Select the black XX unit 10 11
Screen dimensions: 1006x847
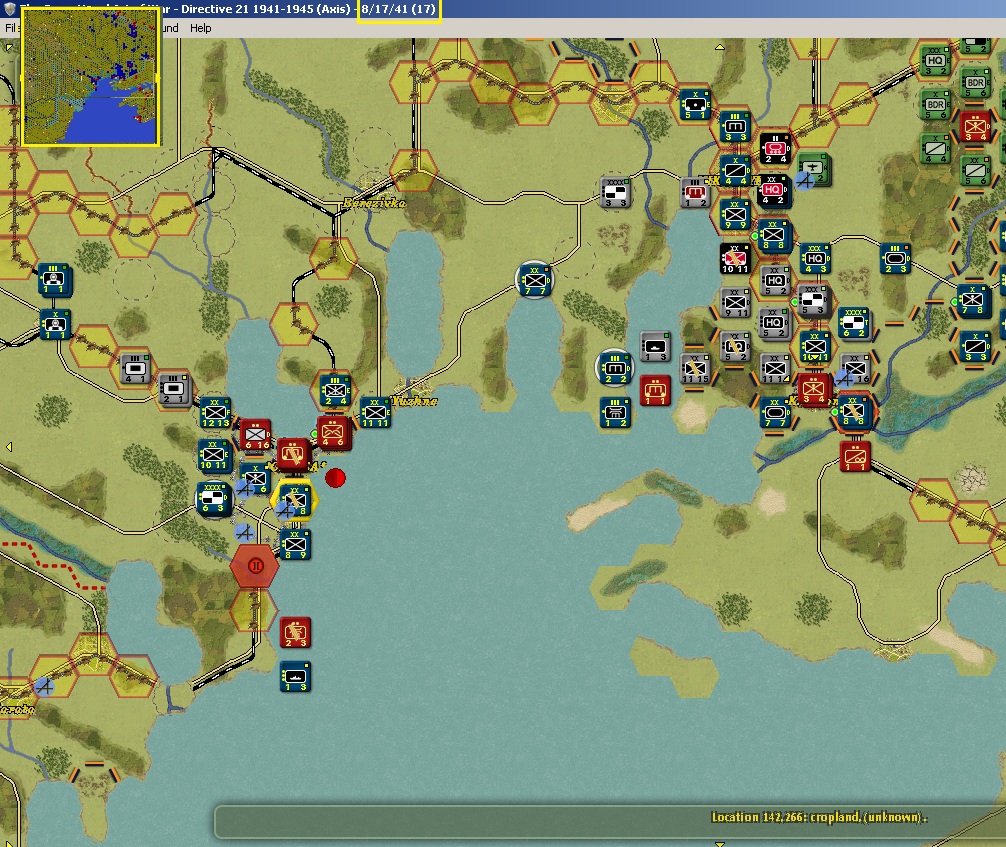click(x=735, y=259)
